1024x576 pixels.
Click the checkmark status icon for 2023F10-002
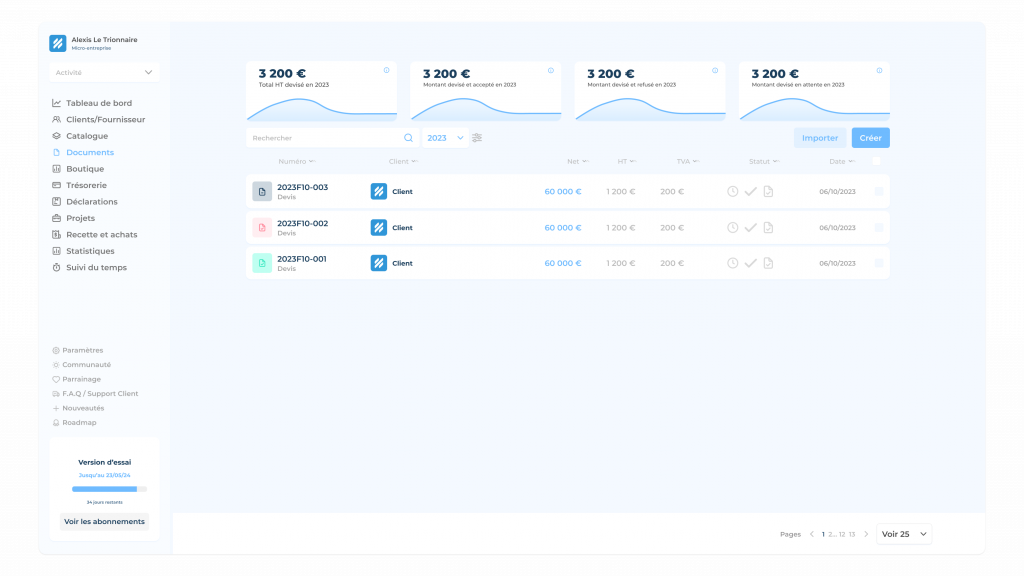(750, 227)
